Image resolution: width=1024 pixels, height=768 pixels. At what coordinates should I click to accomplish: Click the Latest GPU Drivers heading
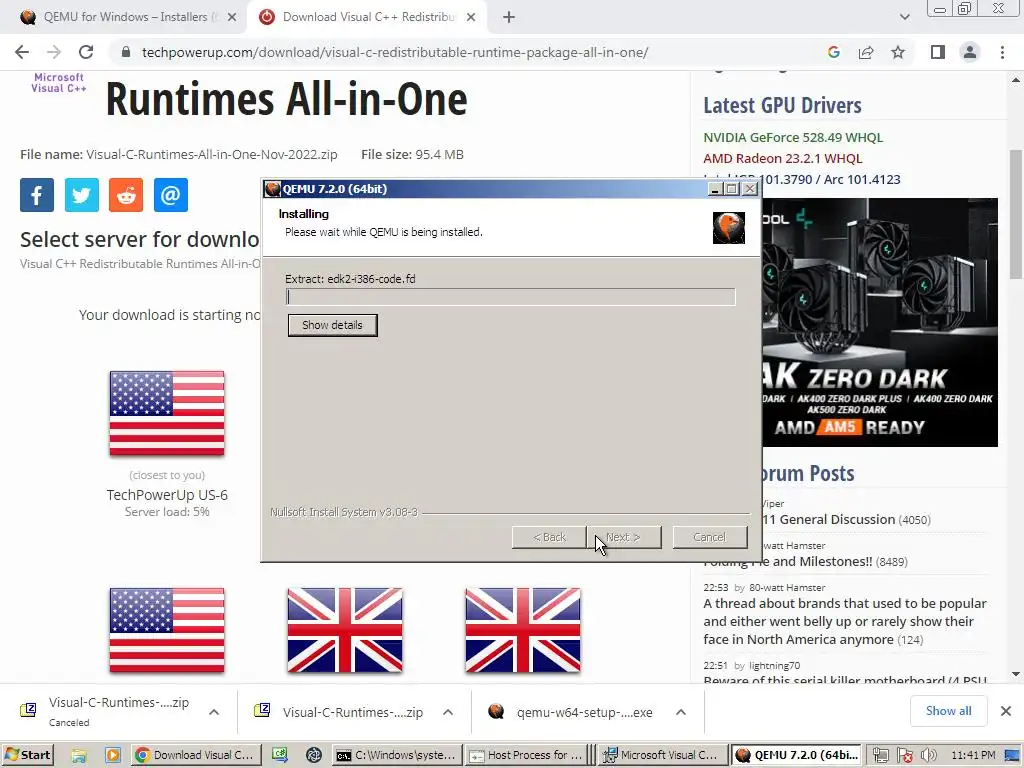tap(782, 105)
